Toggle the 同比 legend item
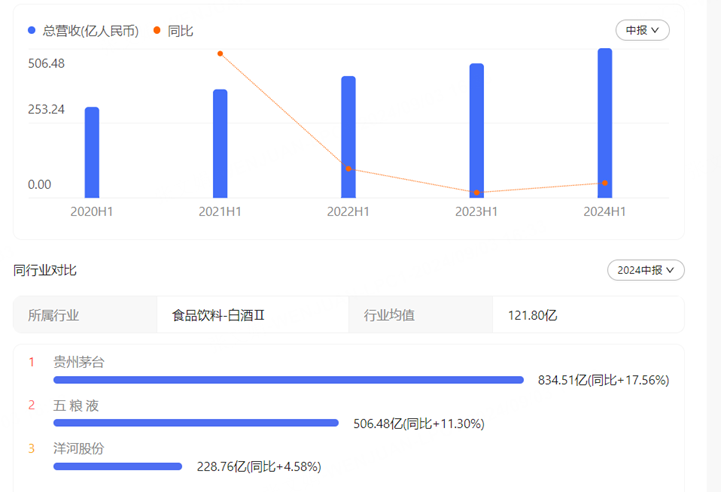 [x=173, y=31]
